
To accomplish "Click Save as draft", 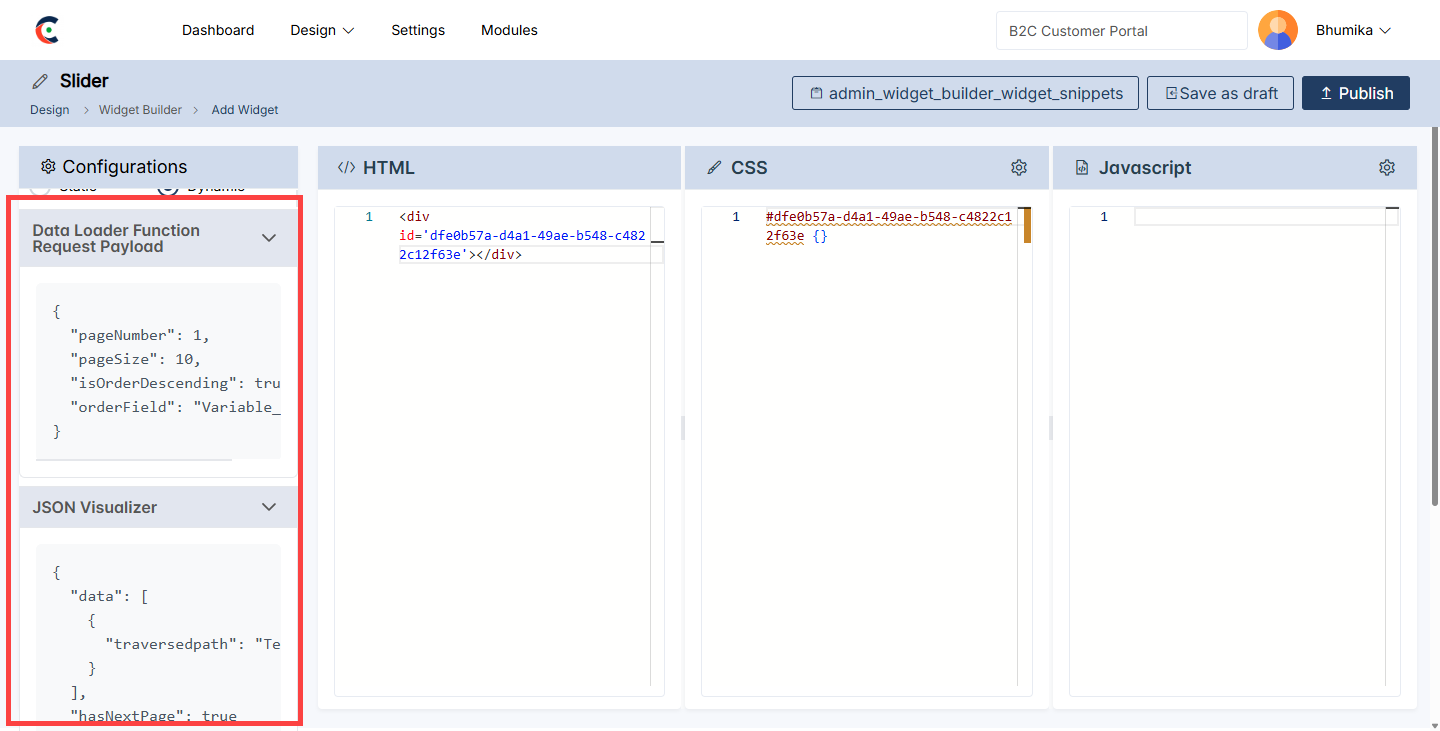I will [1220, 93].
